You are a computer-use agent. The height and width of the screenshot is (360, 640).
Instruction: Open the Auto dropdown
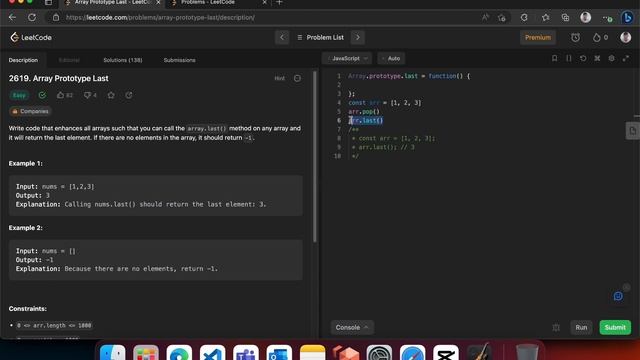click(391, 58)
